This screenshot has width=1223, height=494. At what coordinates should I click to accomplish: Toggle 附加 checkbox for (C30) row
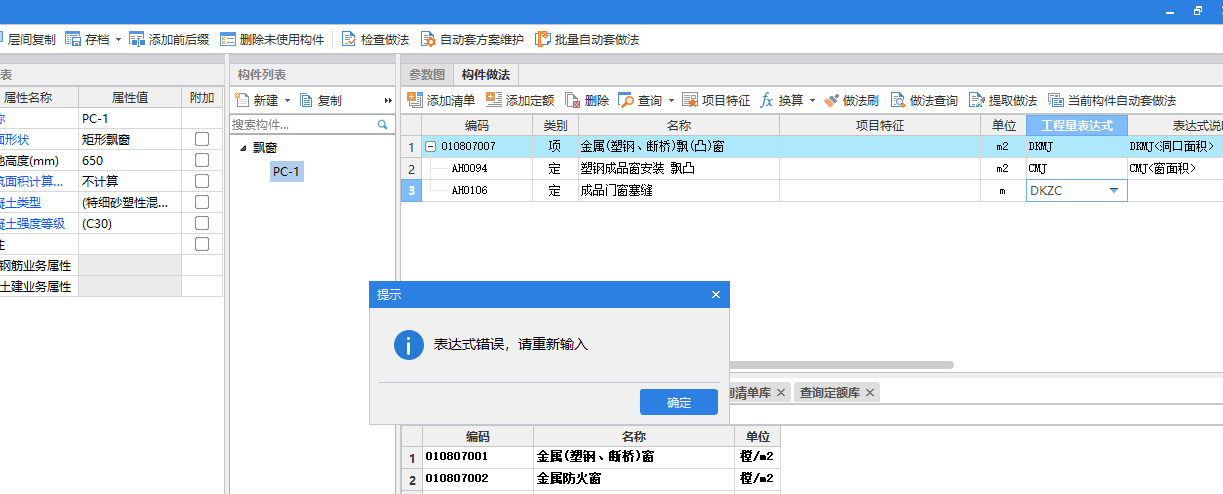[202, 223]
